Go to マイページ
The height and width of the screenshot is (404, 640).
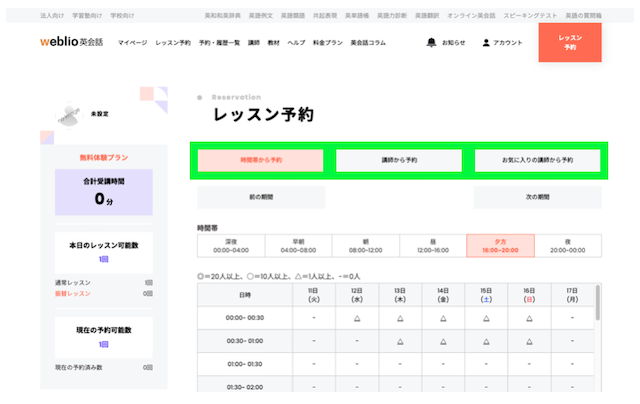click(133, 42)
